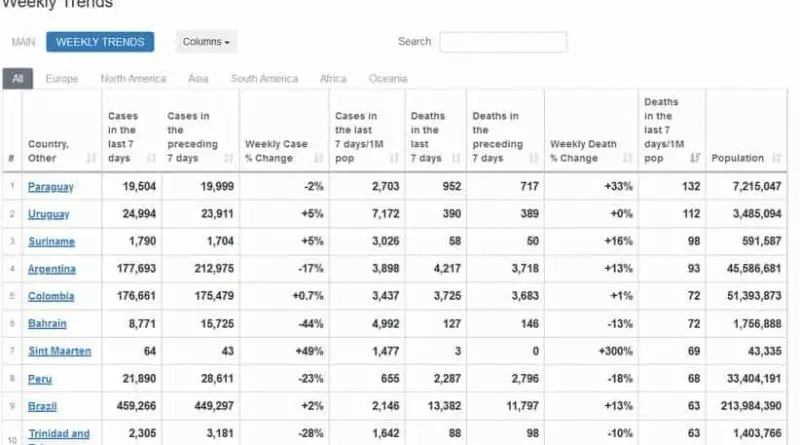Sort by Country, Other column
Image resolution: width=800 pixels, height=445 pixels.
pos(60,150)
